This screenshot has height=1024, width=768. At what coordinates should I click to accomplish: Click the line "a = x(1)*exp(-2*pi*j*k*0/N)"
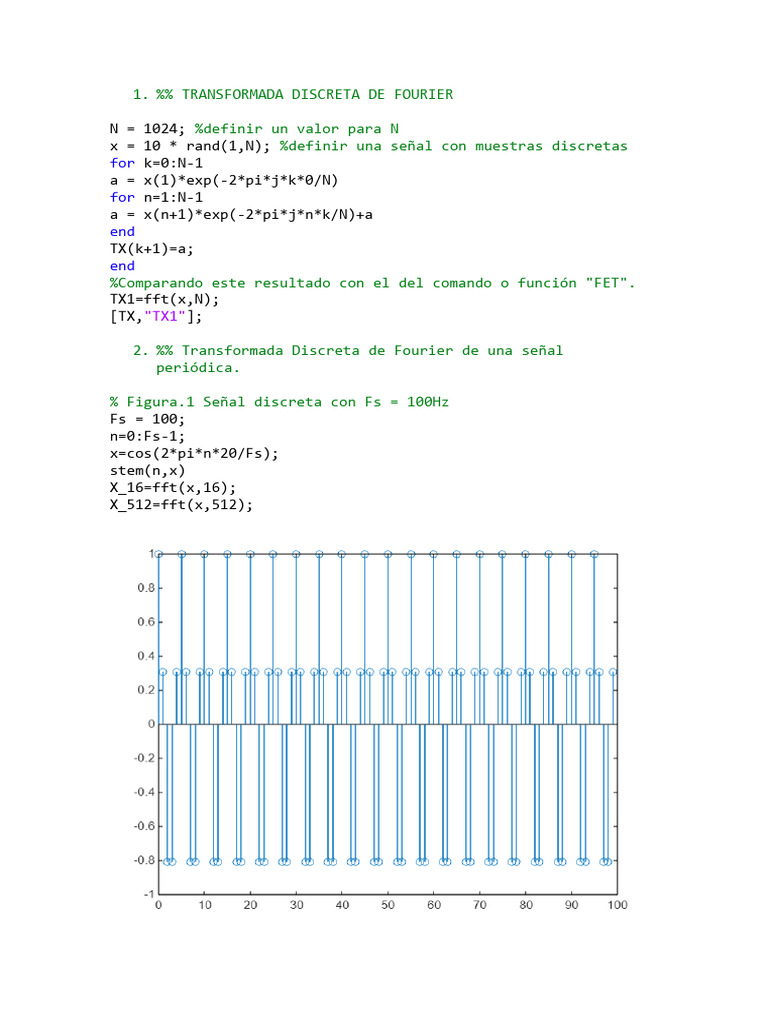coord(224,180)
